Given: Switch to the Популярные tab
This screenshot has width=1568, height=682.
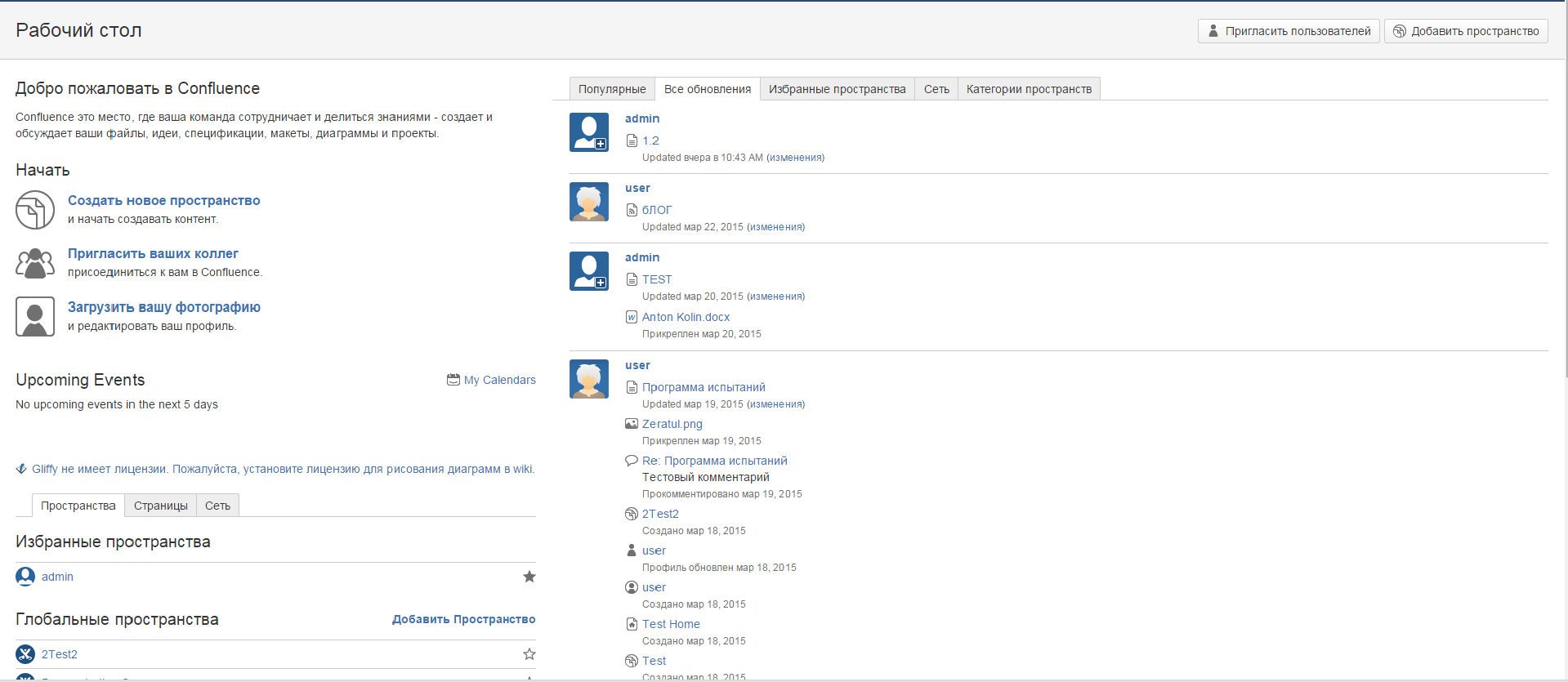Looking at the screenshot, I should click(x=611, y=89).
